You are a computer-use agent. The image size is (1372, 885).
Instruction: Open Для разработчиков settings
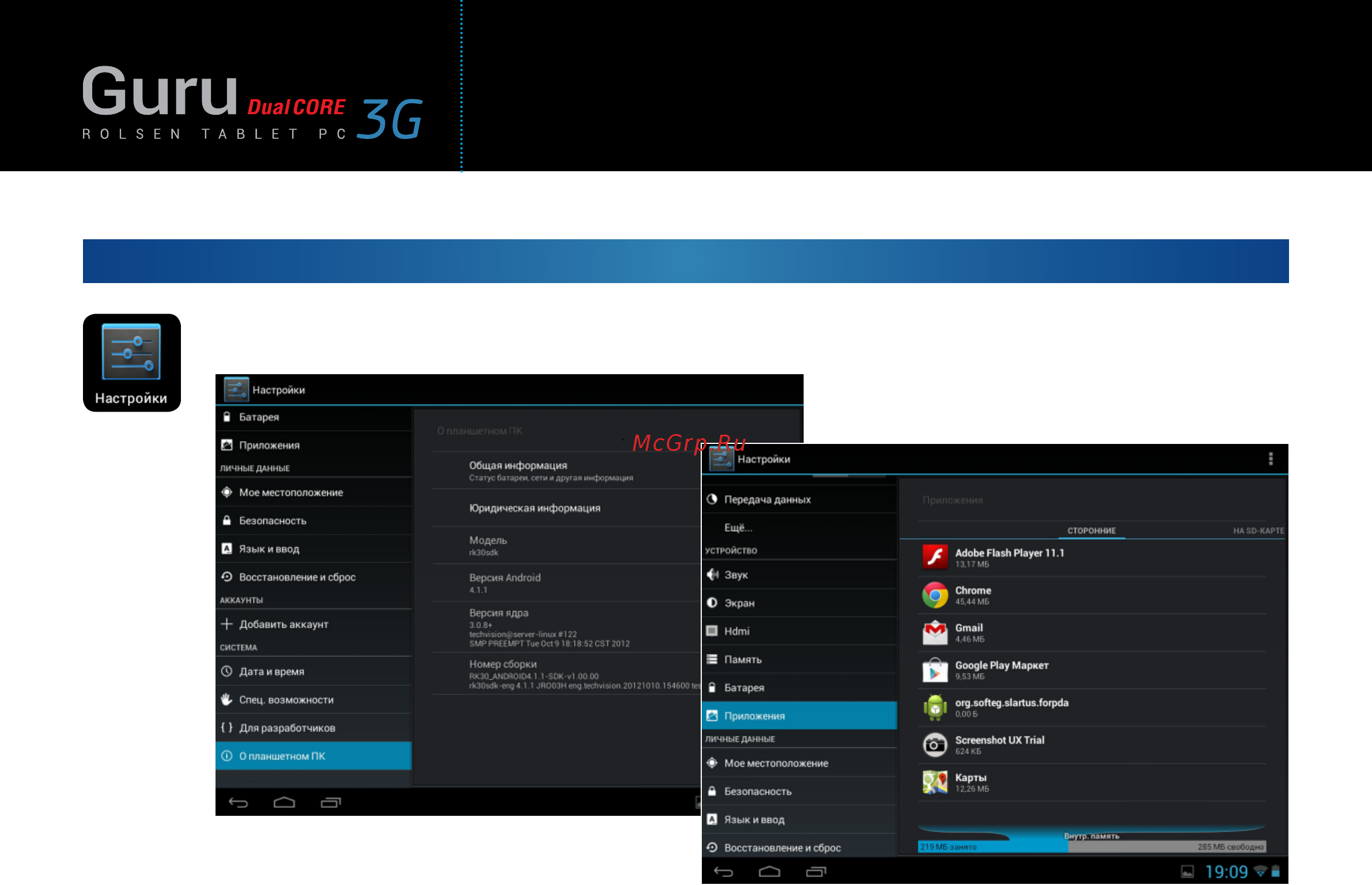313,728
